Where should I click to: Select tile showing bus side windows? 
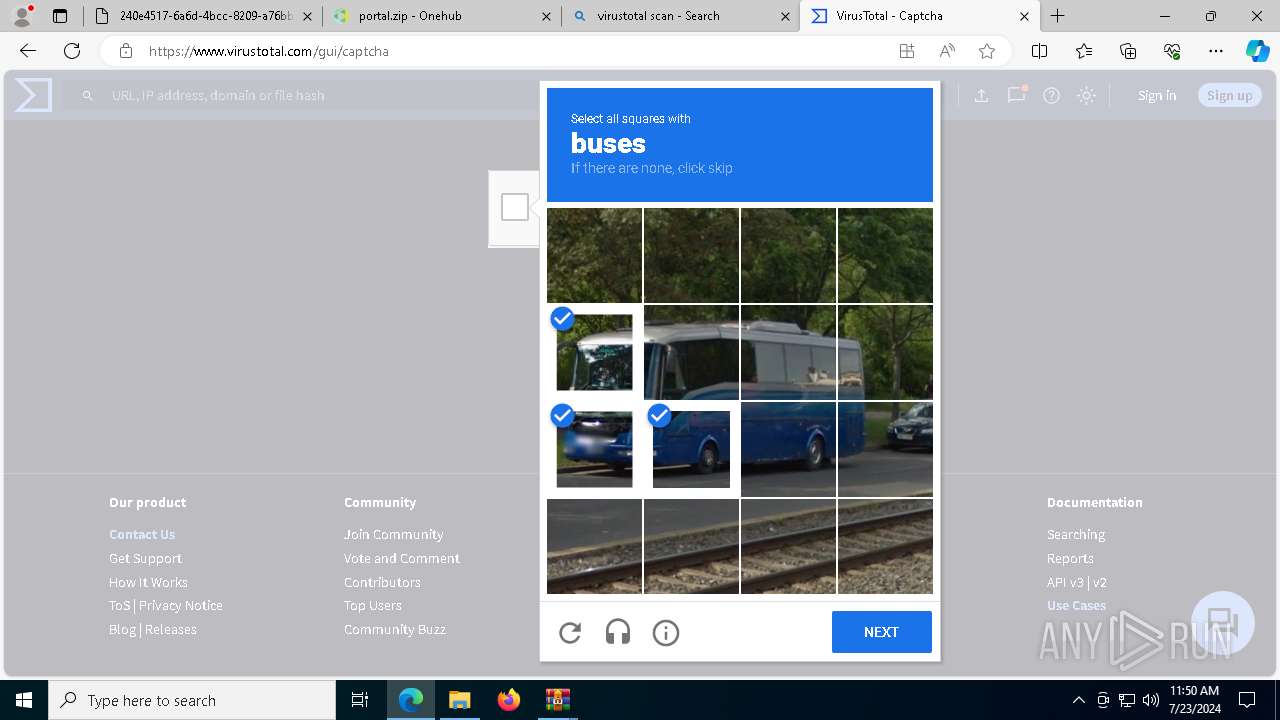[788, 352]
